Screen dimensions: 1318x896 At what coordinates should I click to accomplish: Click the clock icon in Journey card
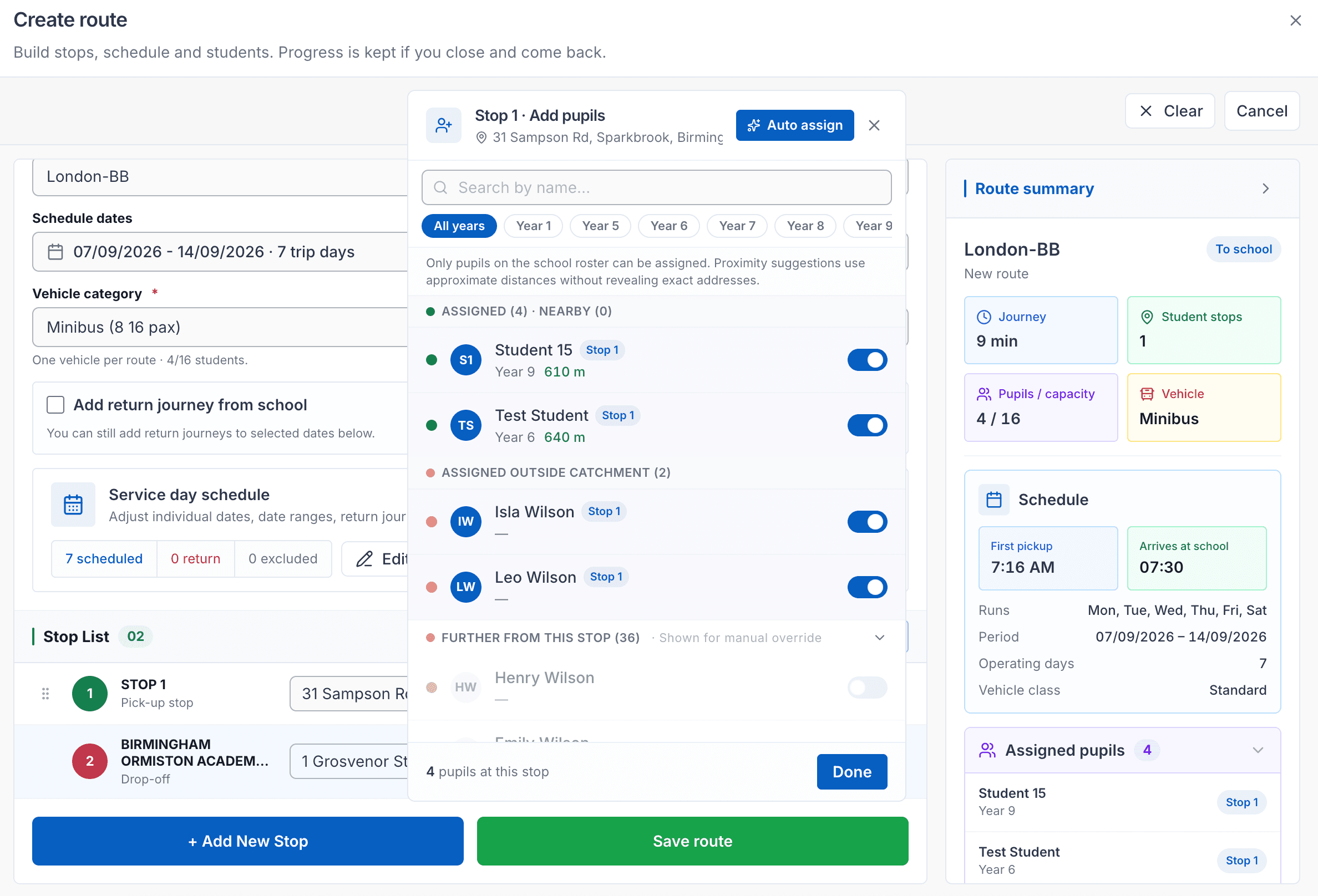[x=984, y=317]
